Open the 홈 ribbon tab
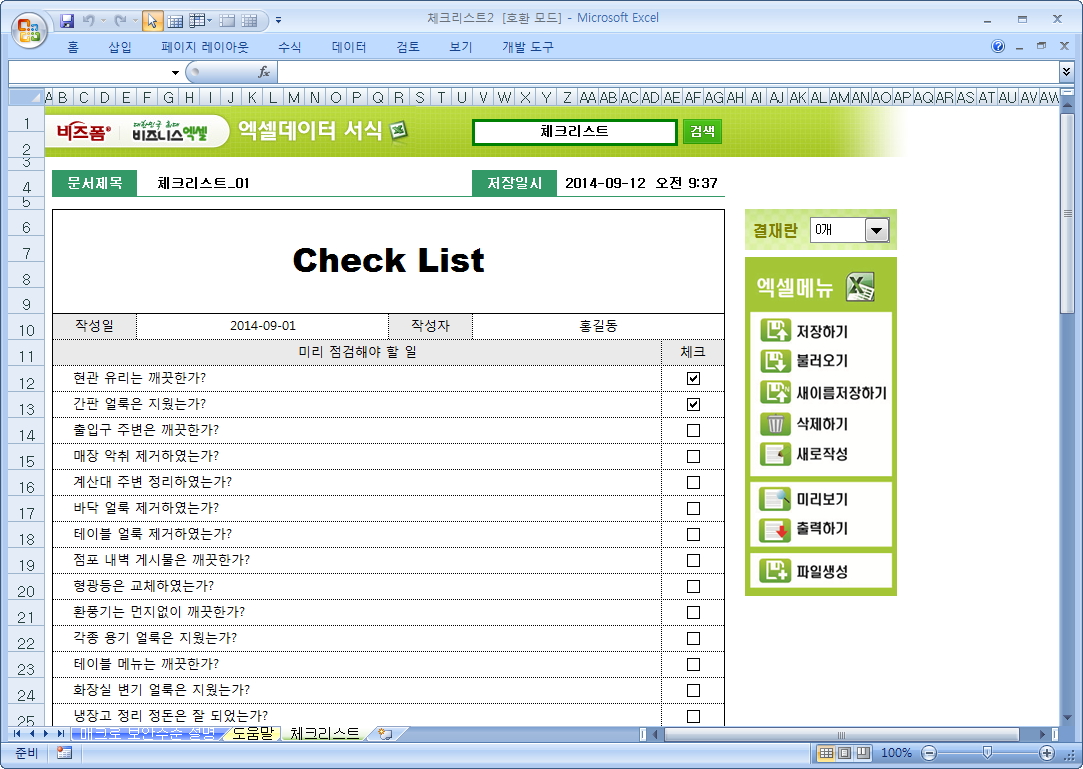 [x=73, y=47]
